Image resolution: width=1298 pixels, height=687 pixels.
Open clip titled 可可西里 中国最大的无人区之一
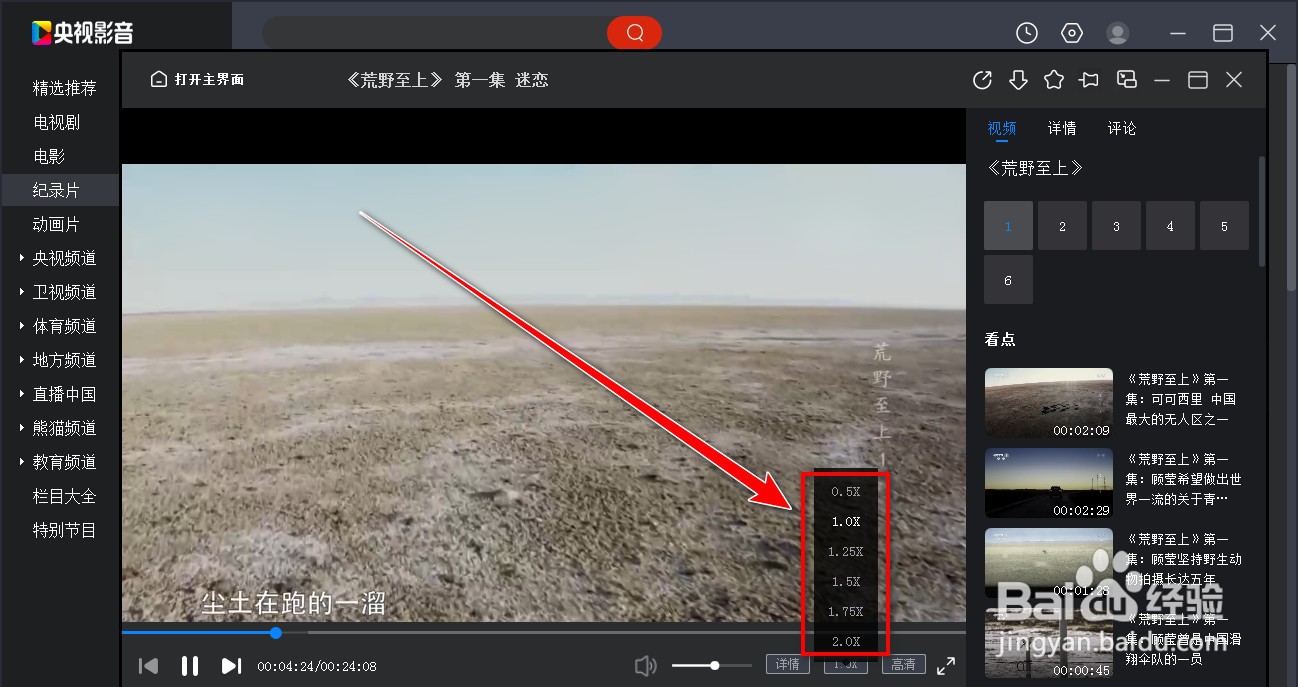[1182, 399]
